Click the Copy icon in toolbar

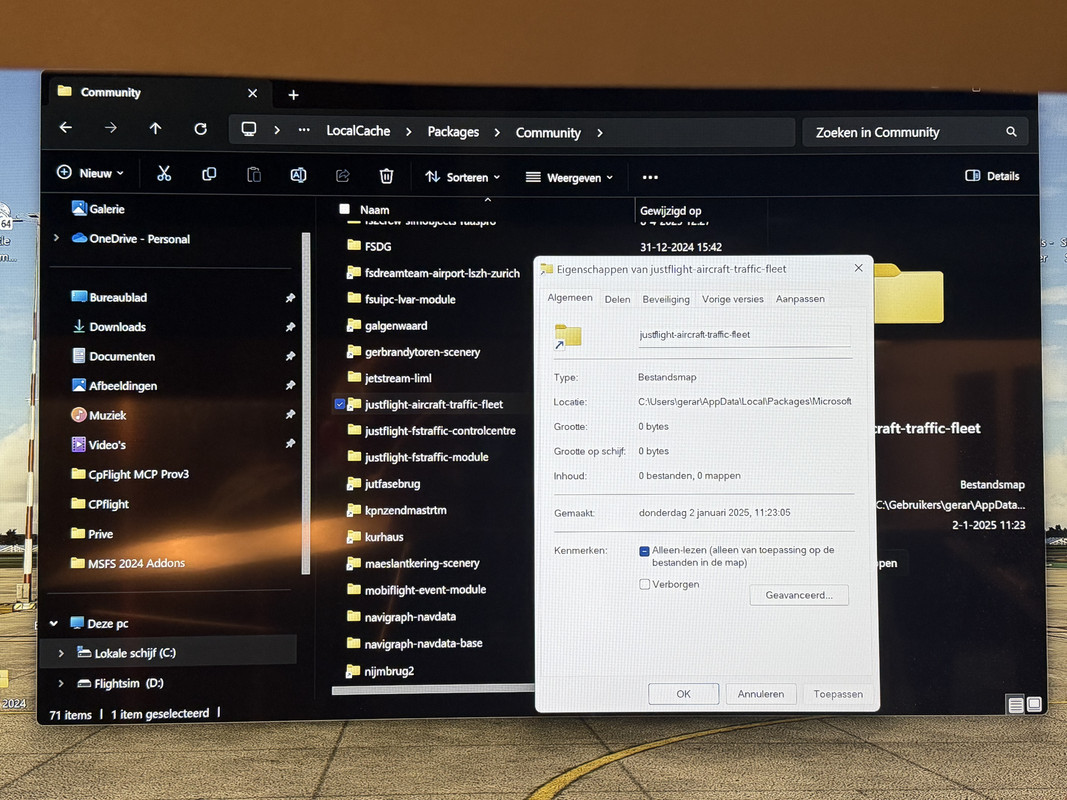[x=209, y=175]
